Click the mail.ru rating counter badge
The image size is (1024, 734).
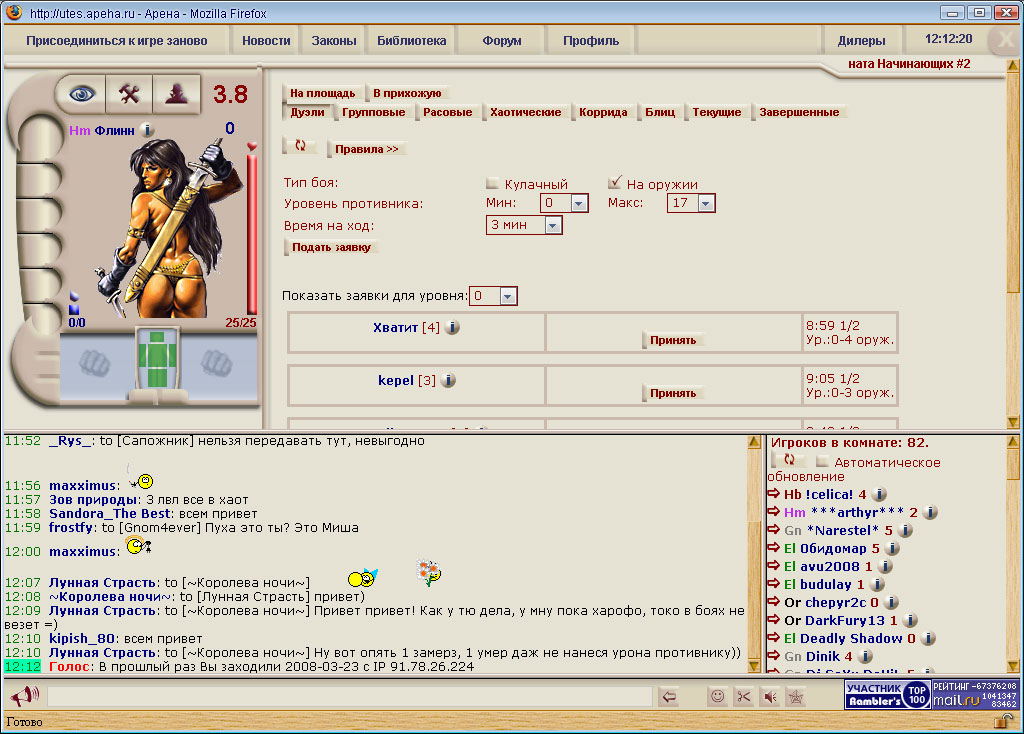click(x=974, y=695)
